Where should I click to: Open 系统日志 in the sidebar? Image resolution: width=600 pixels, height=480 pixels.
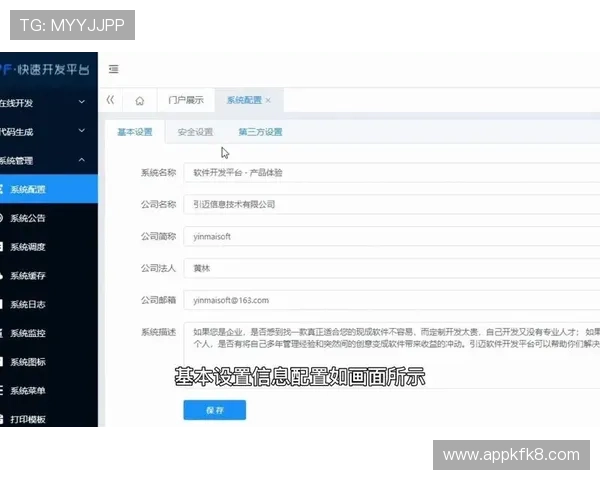49,304
